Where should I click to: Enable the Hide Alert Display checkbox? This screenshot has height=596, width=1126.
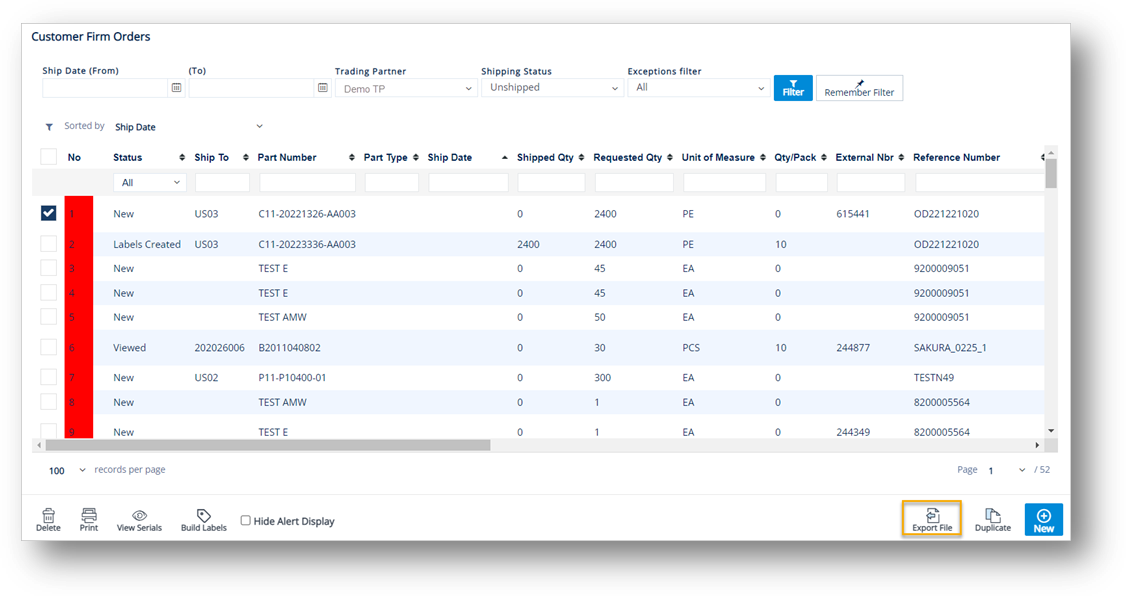[246, 521]
